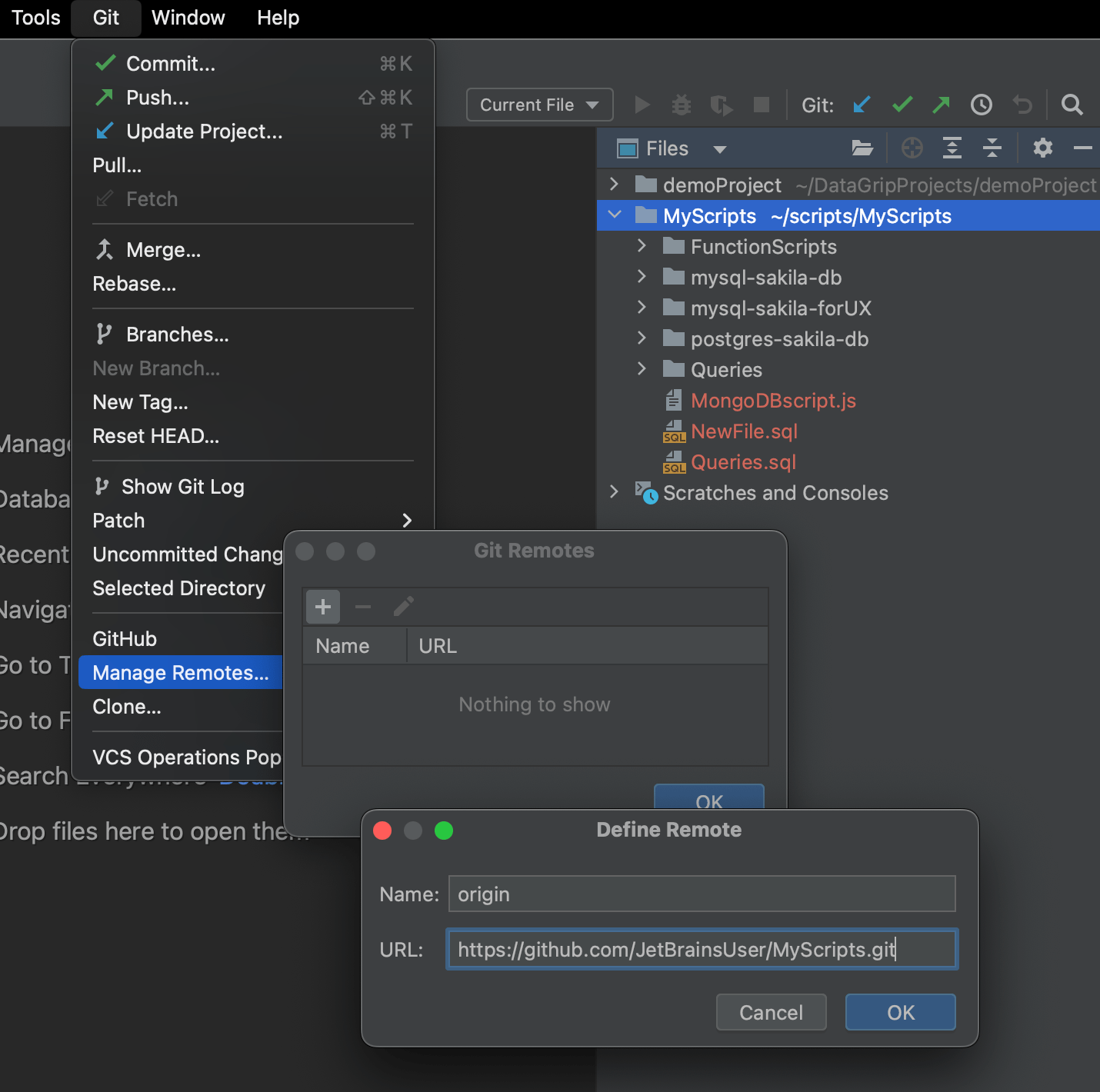This screenshot has width=1100, height=1092.
Task: Choose Clone... in the Git menu
Action: point(127,707)
